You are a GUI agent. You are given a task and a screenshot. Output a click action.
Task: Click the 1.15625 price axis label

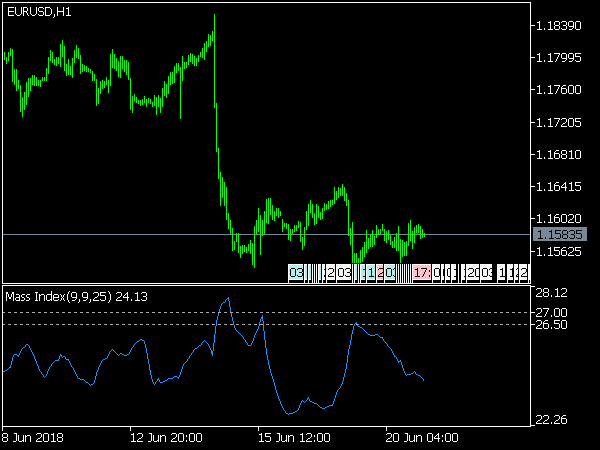(x=559, y=251)
